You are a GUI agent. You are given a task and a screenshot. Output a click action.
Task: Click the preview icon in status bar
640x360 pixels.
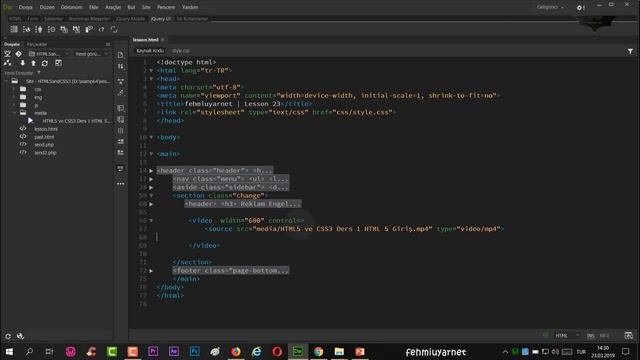tap(629, 336)
